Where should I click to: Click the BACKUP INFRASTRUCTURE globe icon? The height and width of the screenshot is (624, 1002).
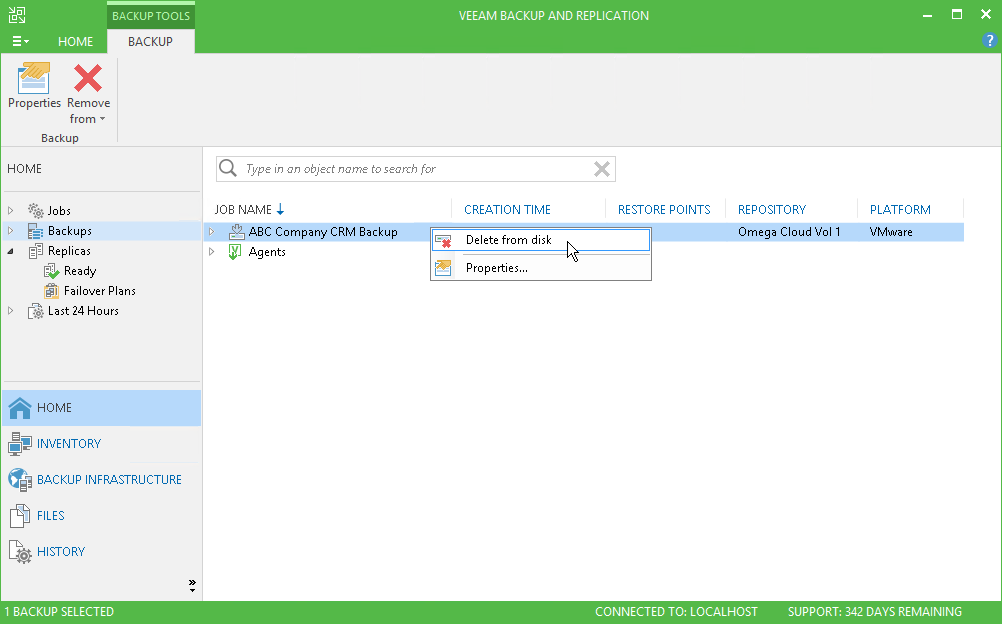tap(20, 480)
